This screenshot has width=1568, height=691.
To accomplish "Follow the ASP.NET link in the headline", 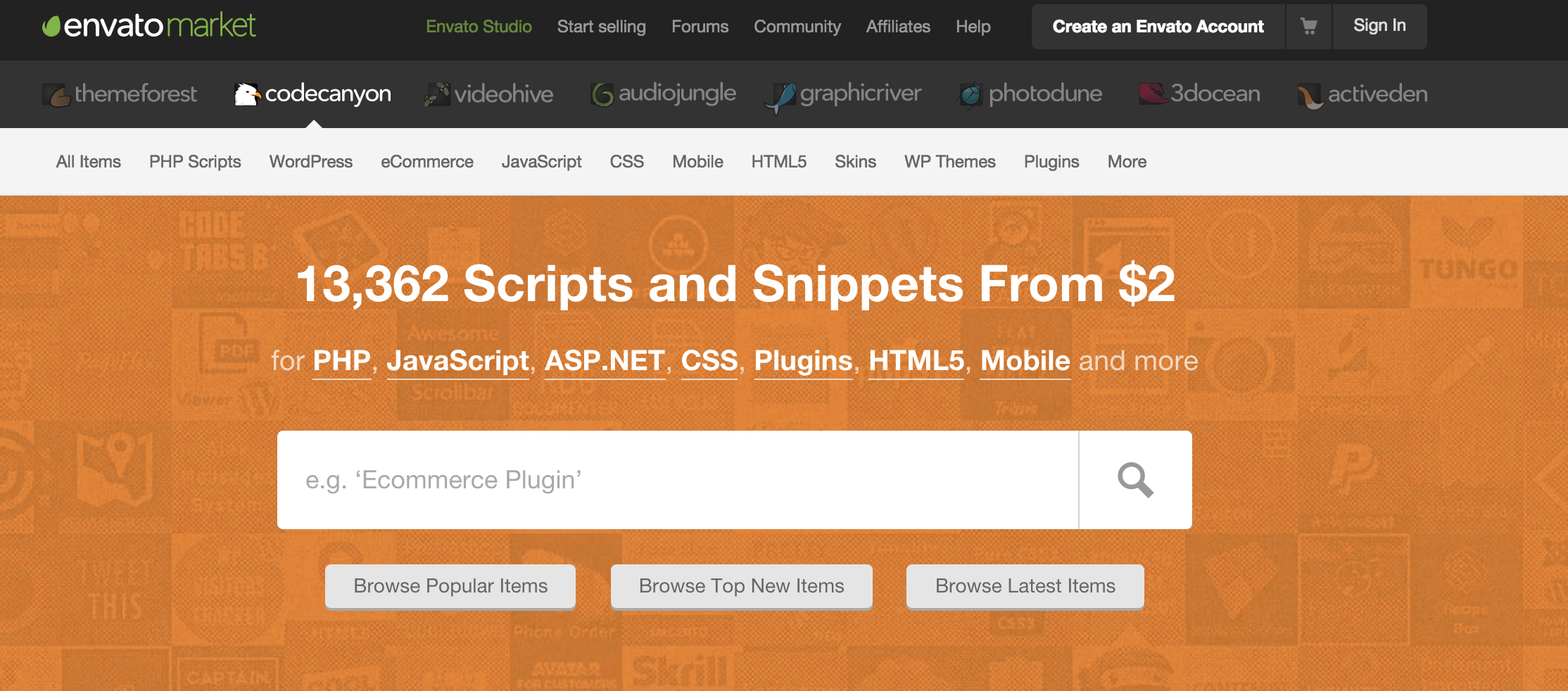I will pyautogui.click(x=605, y=361).
